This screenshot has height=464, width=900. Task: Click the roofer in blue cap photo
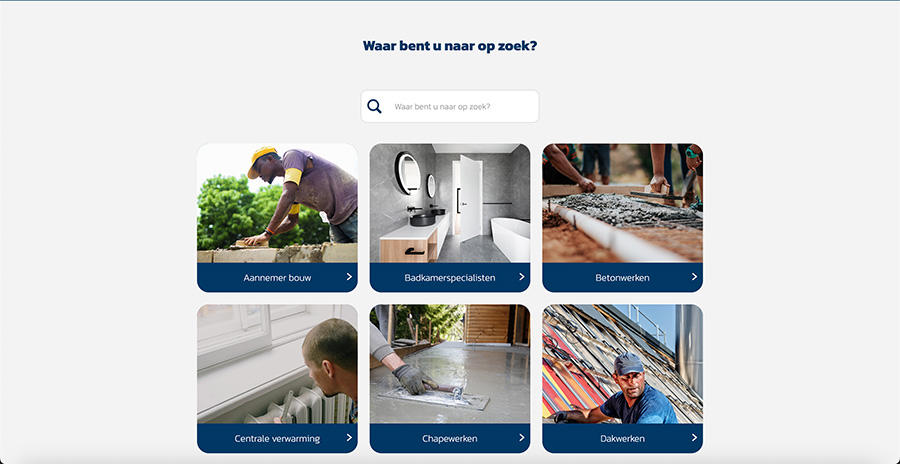click(x=622, y=364)
